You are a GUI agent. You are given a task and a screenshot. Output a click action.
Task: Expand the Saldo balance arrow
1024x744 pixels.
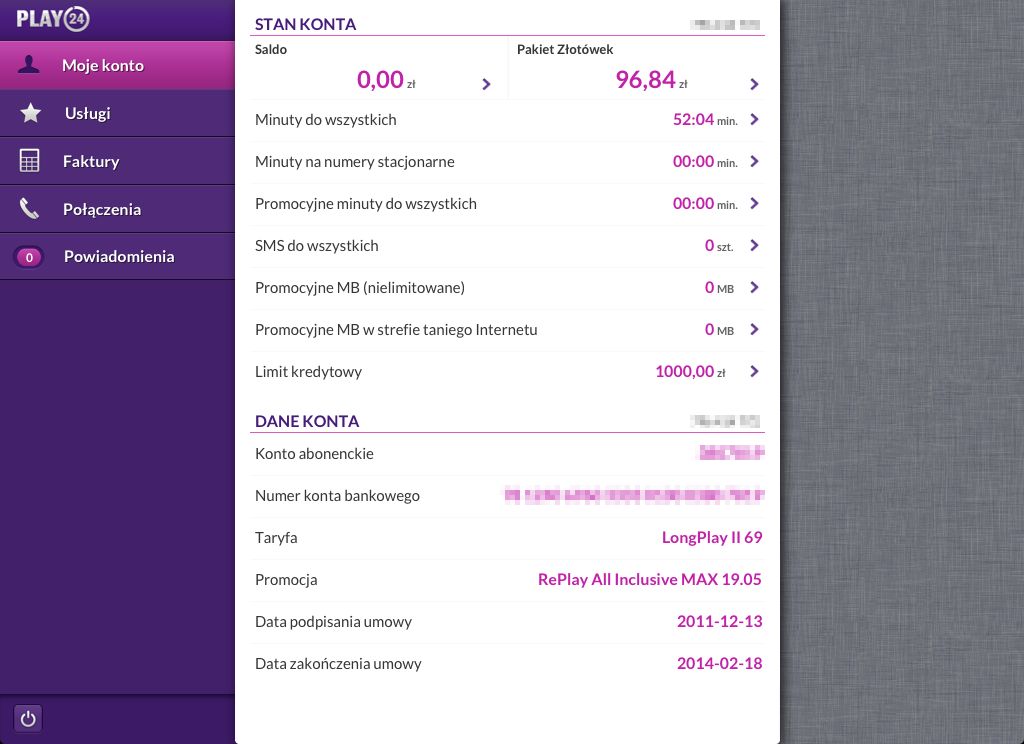pos(486,84)
